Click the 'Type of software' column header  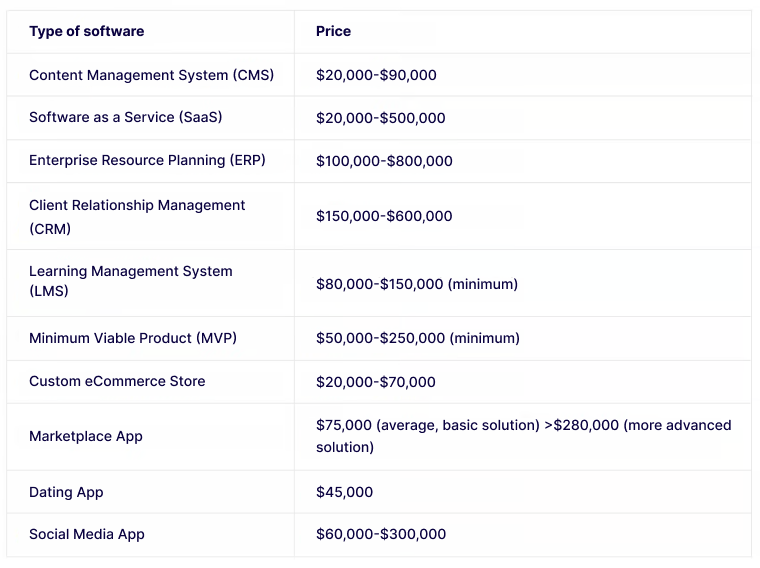pyautogui.click(x=86, y=31)
